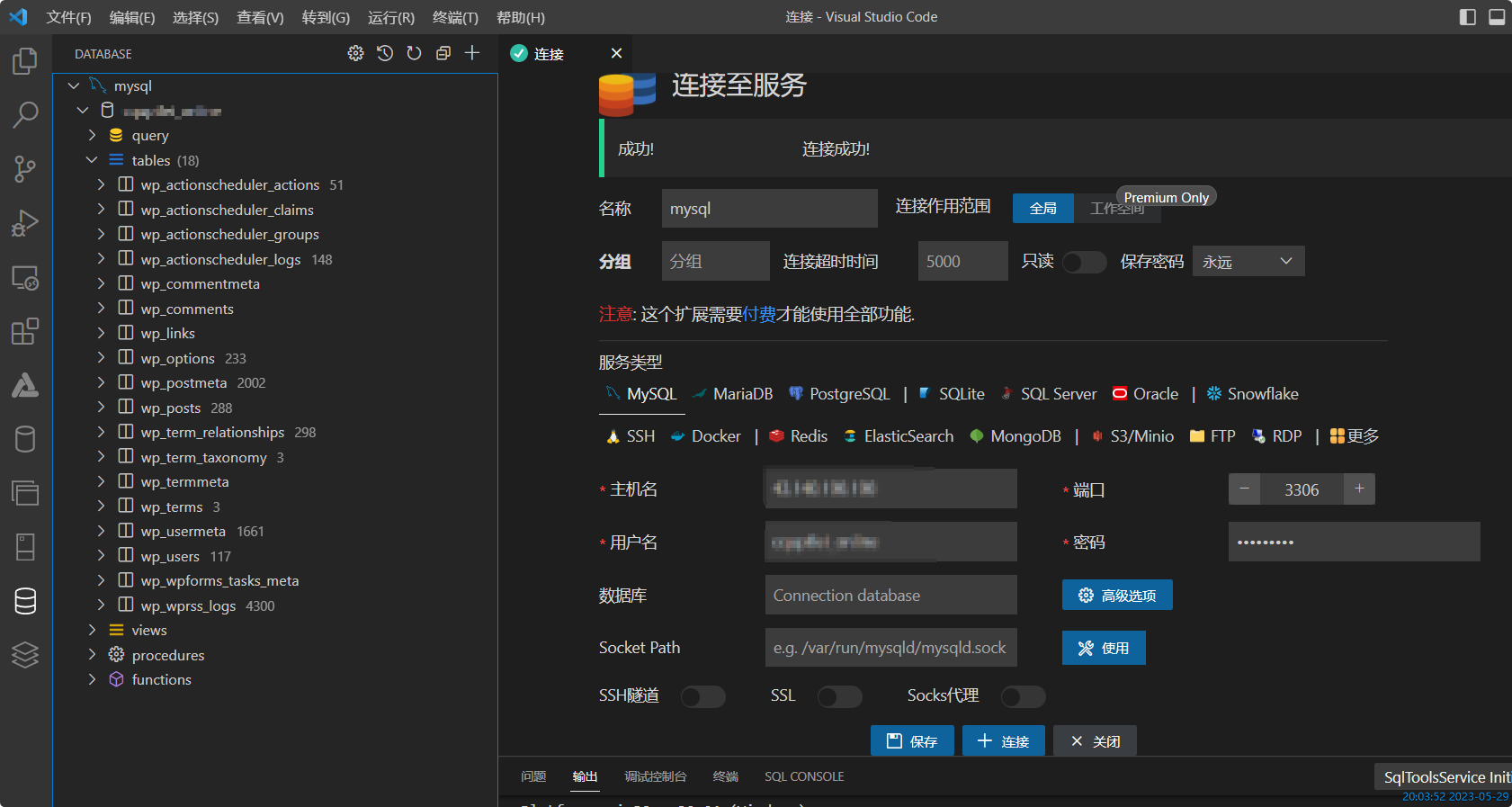Click the database settings gear icon
The image size is (1512, 807).
point(356,53)
